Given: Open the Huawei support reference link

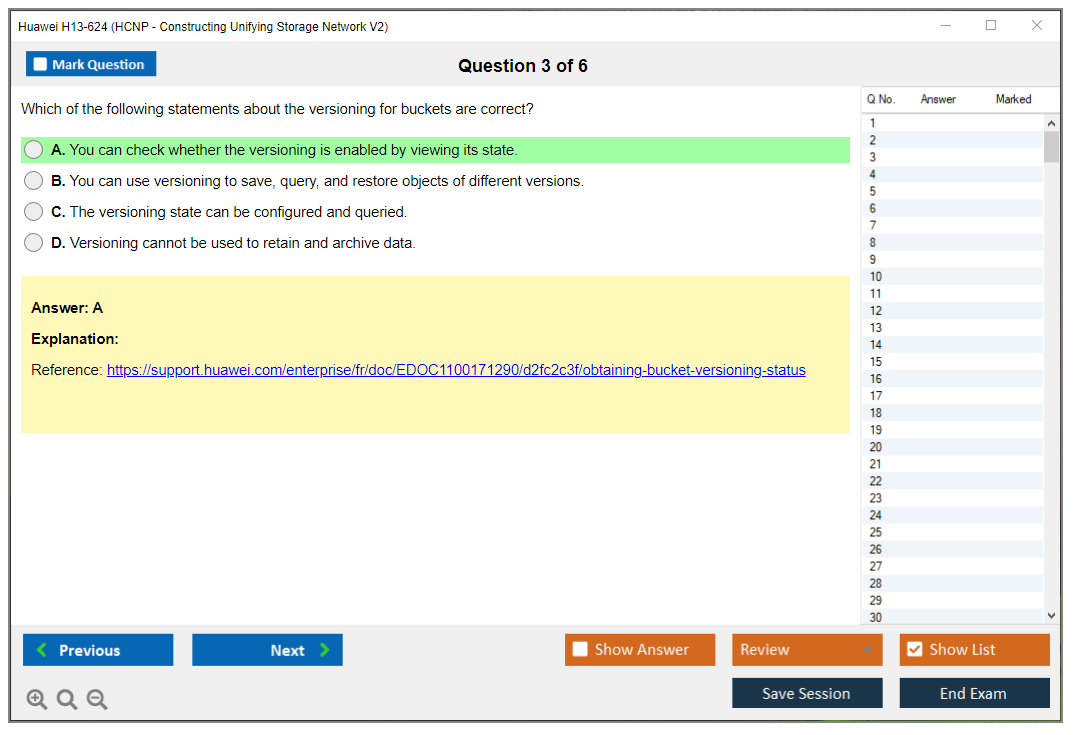Looking at the screenshot, I should click(x=456, y=370).
